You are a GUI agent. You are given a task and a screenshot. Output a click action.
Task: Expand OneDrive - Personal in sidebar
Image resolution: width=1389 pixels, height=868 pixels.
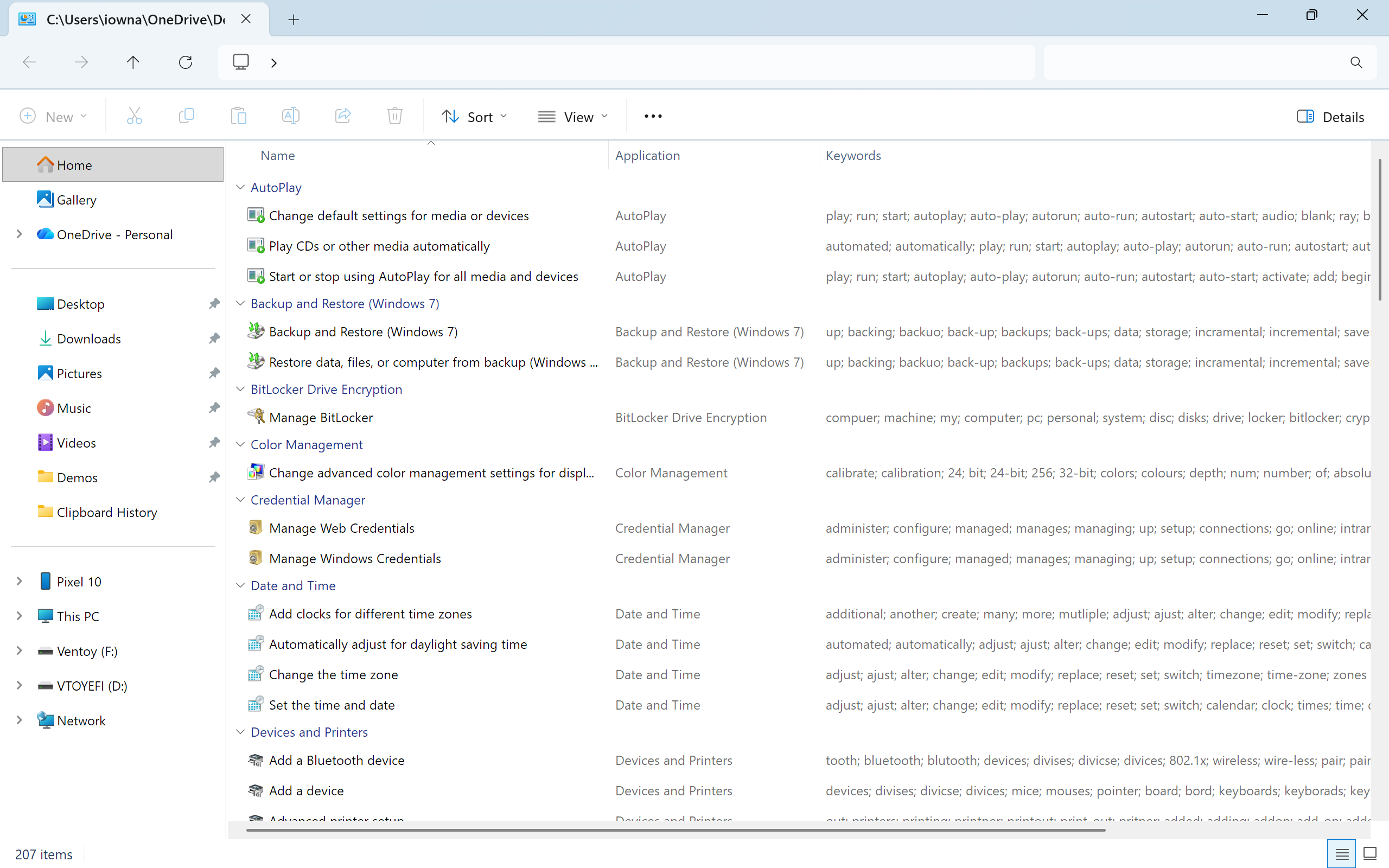point(19,234)
